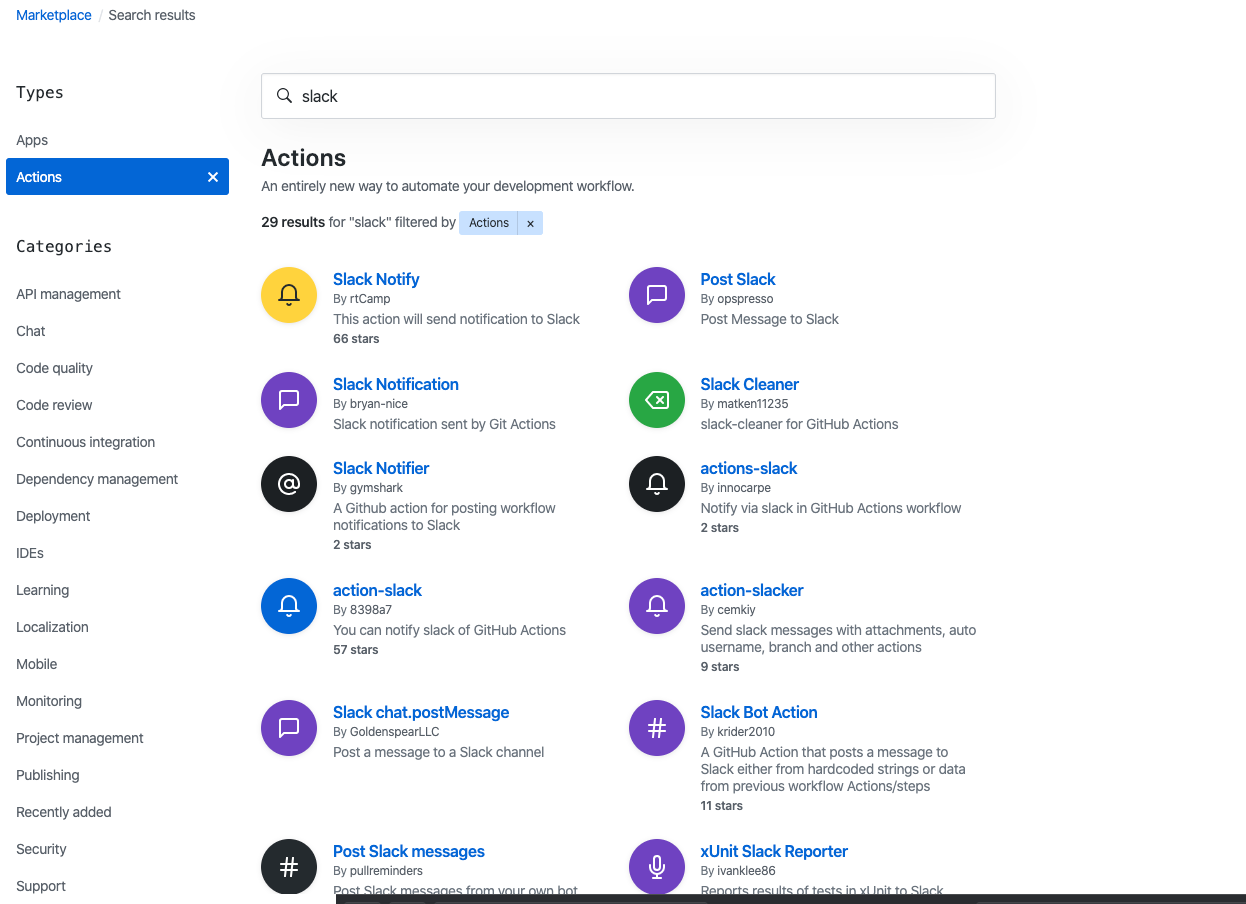Filter by Mobile category
The width and height of the screenshot is (1246, 904).
coord(36,664)
